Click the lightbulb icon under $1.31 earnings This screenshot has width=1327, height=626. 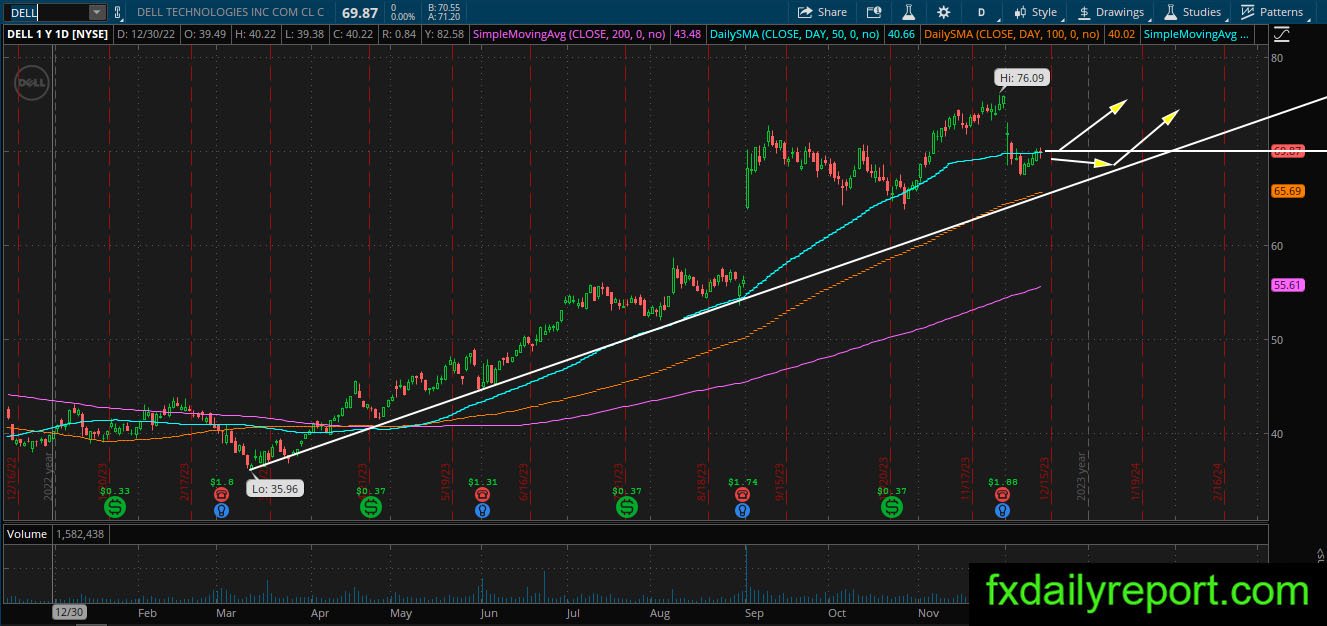click(x=483, y=510)
